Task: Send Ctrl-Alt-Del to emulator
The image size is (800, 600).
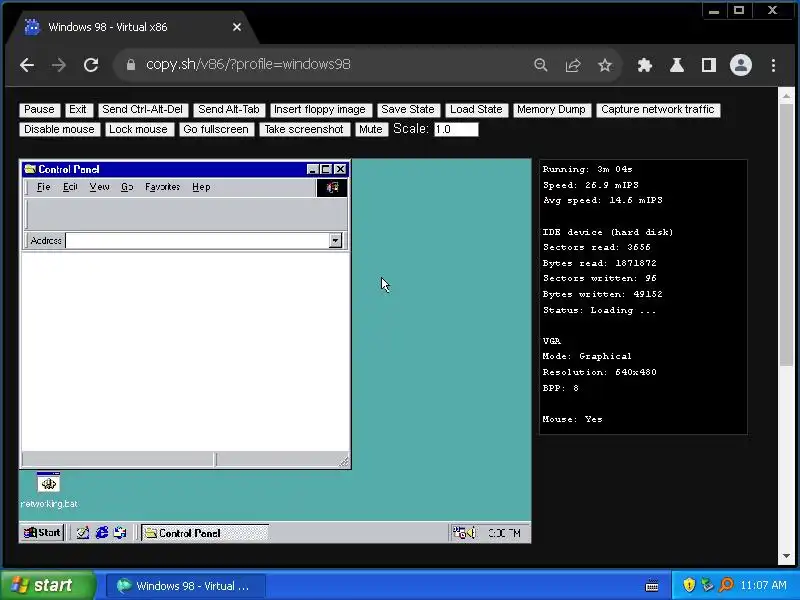Action: pyautogui.click(x=142, y=110)
